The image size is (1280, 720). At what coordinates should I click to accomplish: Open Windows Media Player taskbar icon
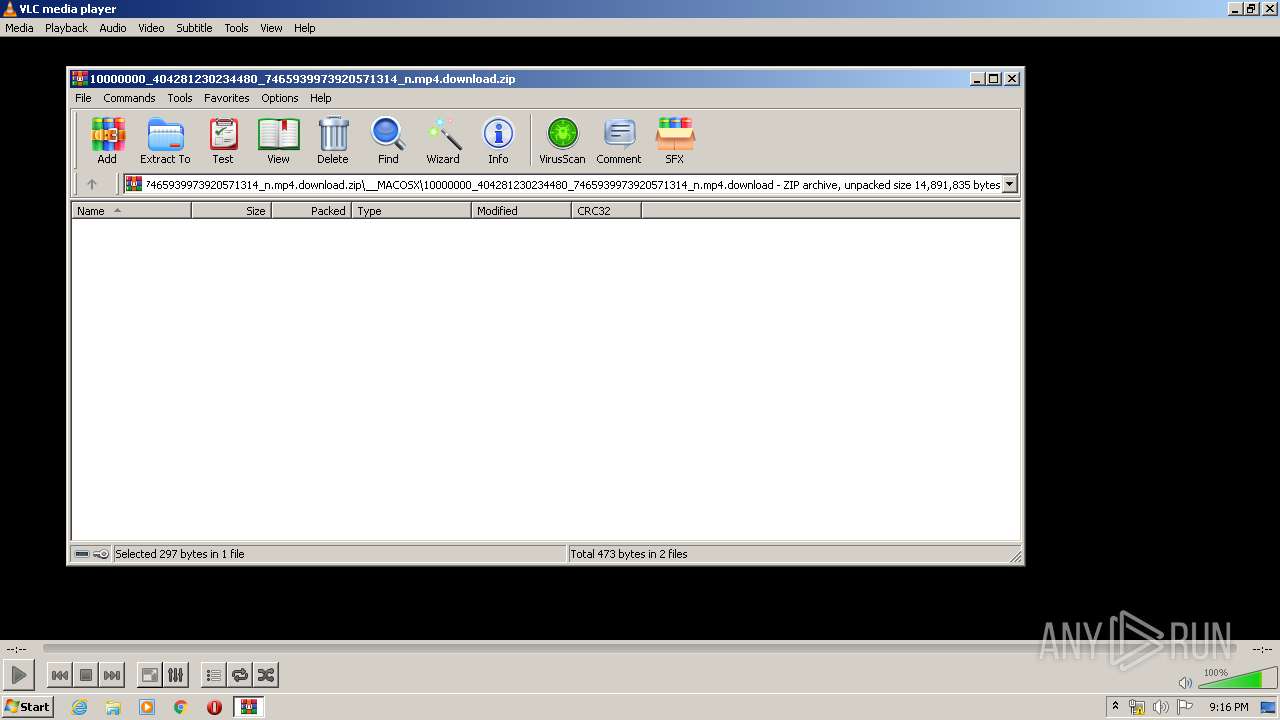tap(147, 707)
